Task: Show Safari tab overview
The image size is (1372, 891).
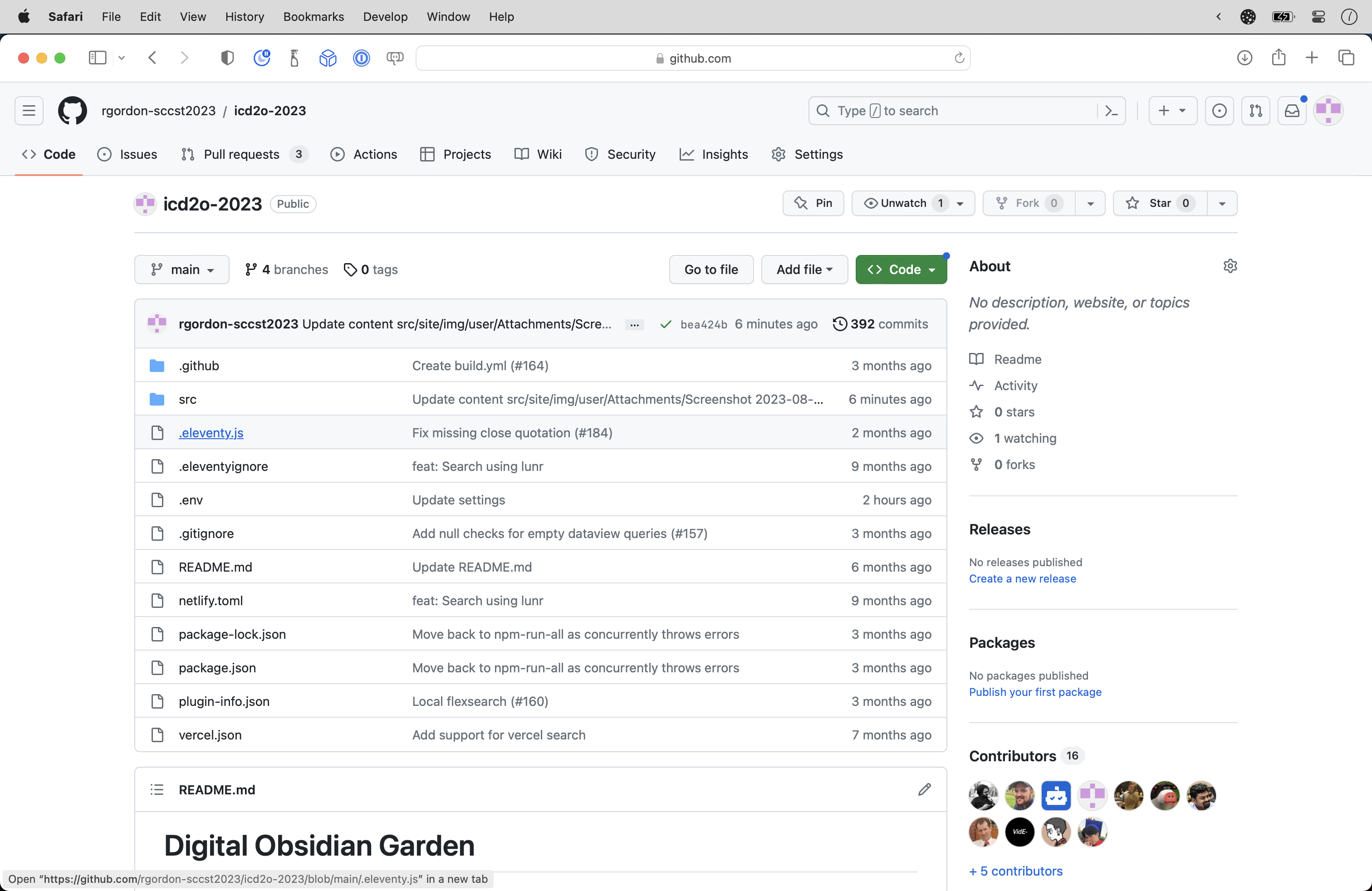Action: (1346, 58)
